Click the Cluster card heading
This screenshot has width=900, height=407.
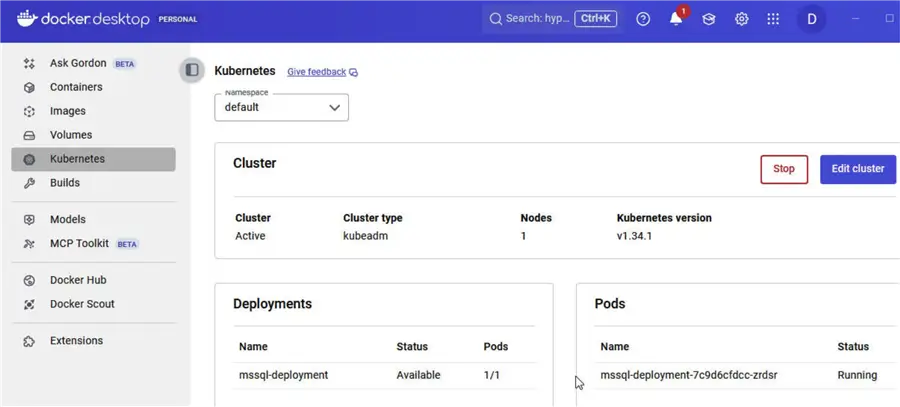(255, 163)
